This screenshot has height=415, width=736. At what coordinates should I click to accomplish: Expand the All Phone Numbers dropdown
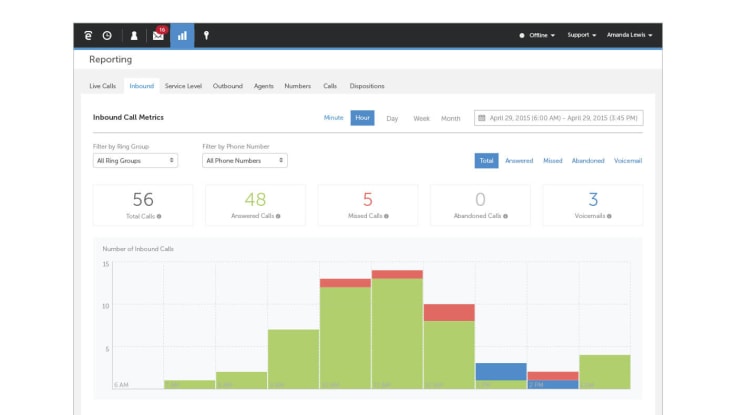coord(245,161)
